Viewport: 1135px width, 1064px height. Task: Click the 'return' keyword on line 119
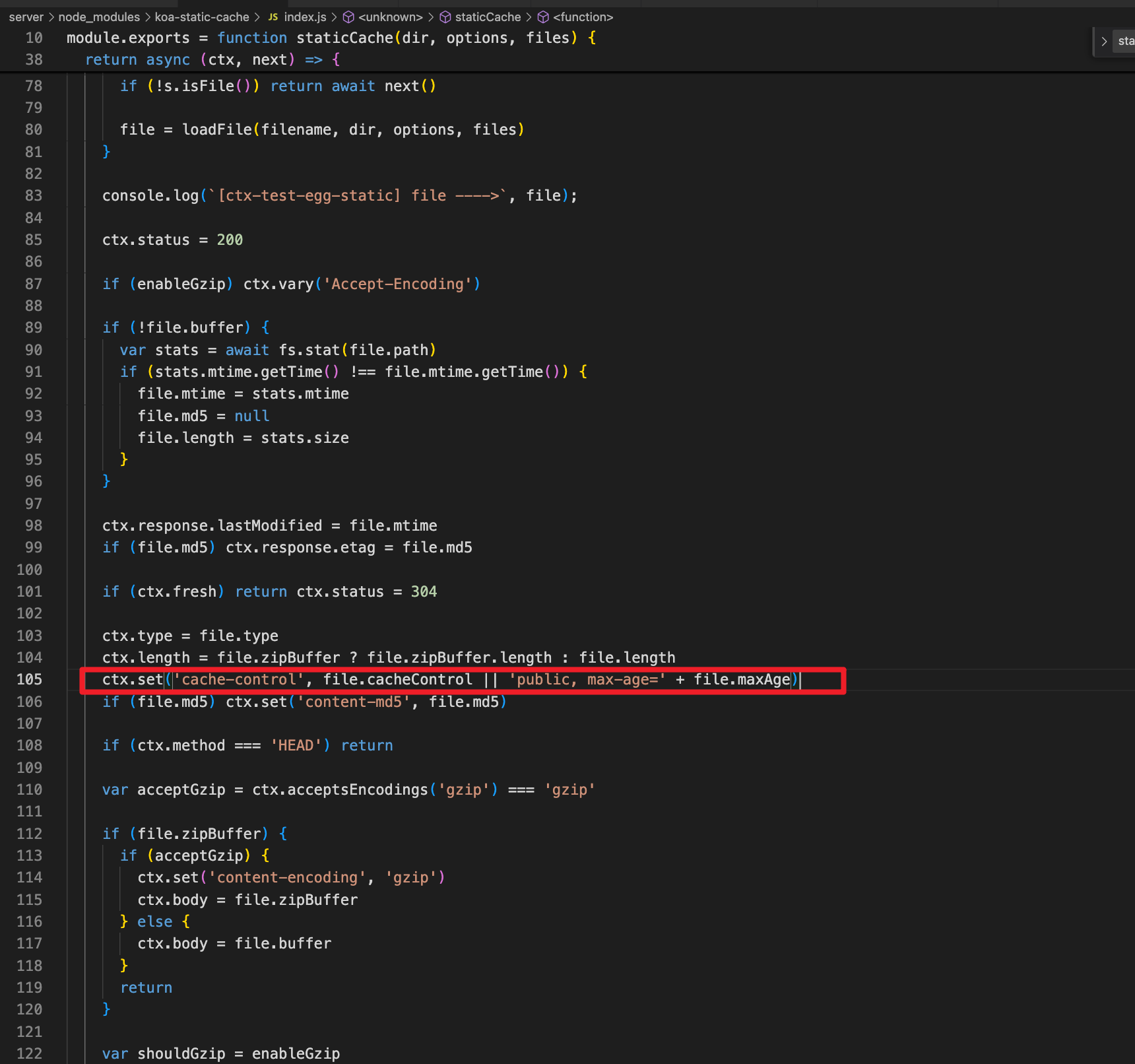(146, 988)
